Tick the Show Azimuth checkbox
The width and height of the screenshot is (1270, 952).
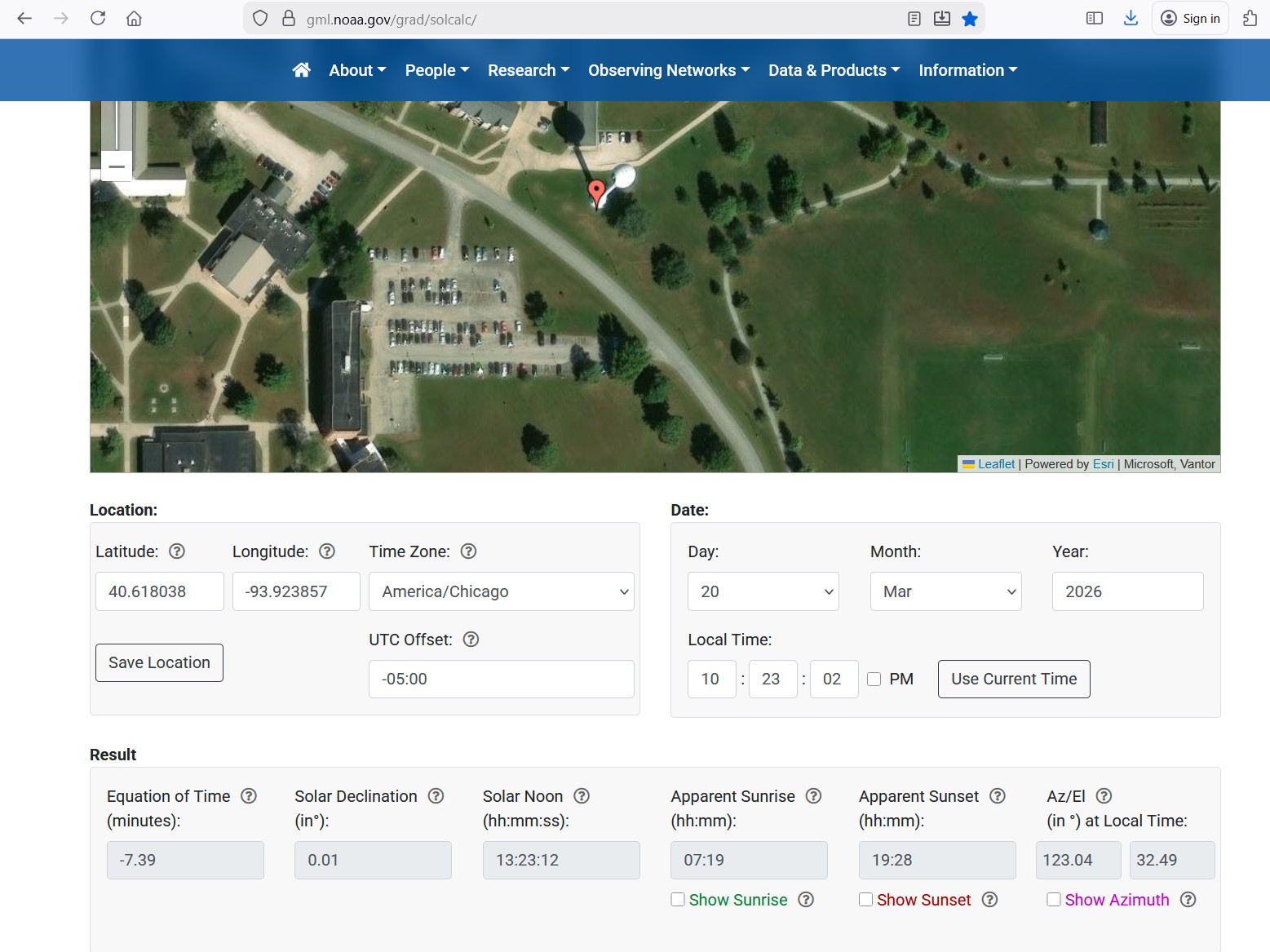point(1054,899)
